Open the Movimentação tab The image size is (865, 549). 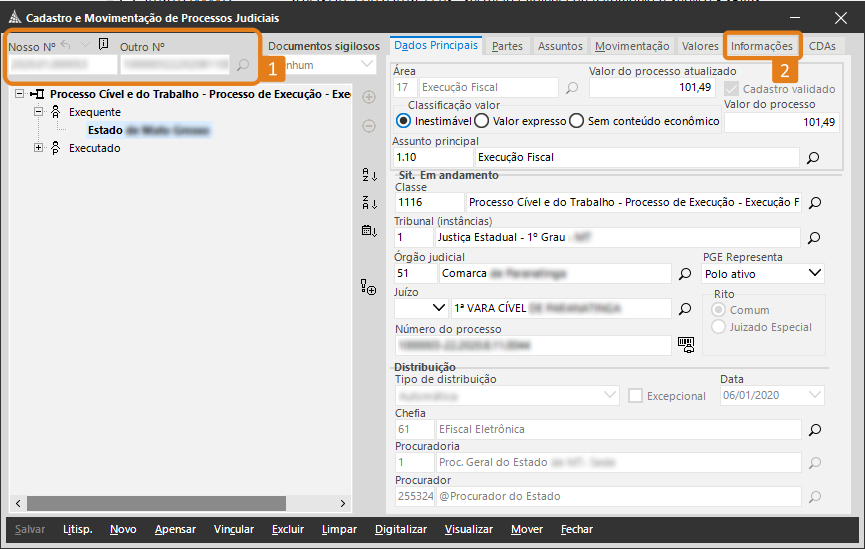pyautogui.click(x=632, y=46)
